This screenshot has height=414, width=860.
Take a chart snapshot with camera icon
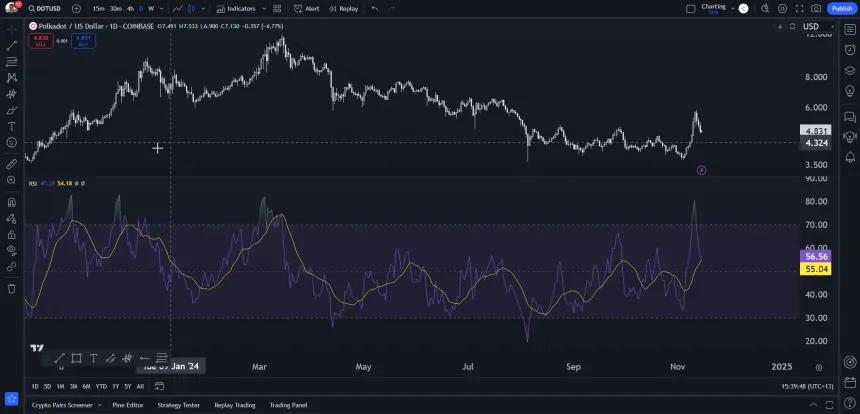coord(816,9)
